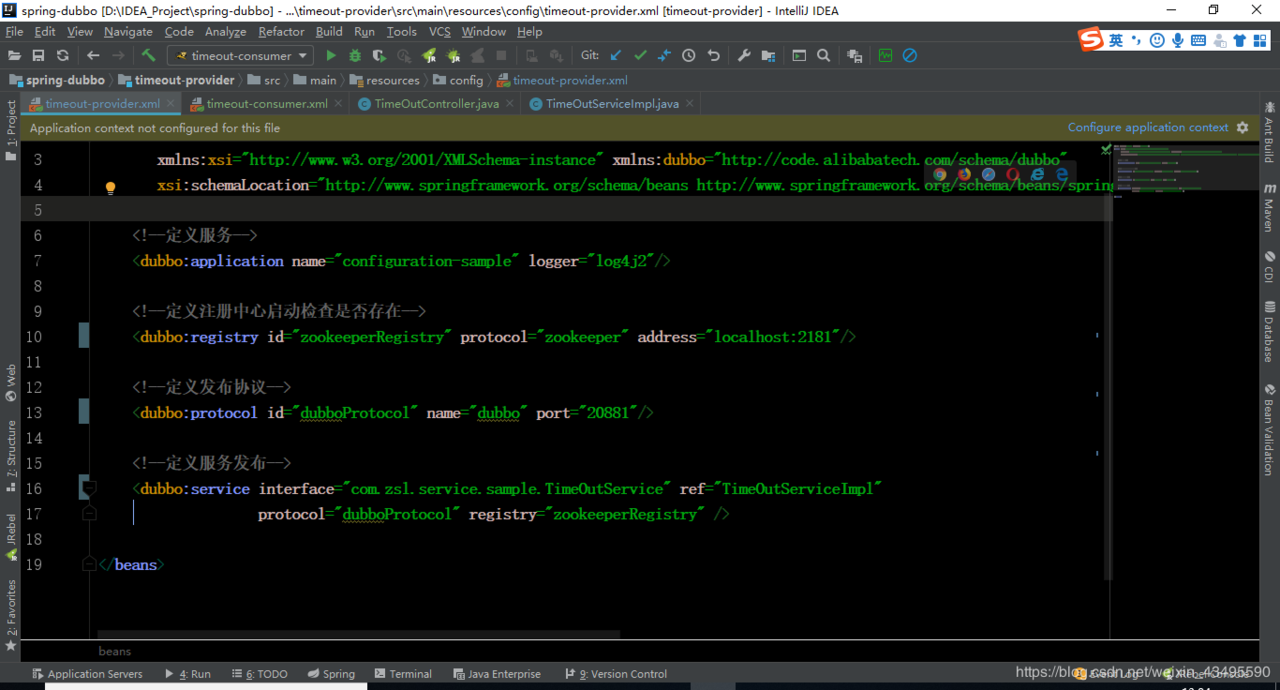Screen dimensions: 1280x690
Task: Click the Open folder toolbar icon
Action: pos(15,56)
